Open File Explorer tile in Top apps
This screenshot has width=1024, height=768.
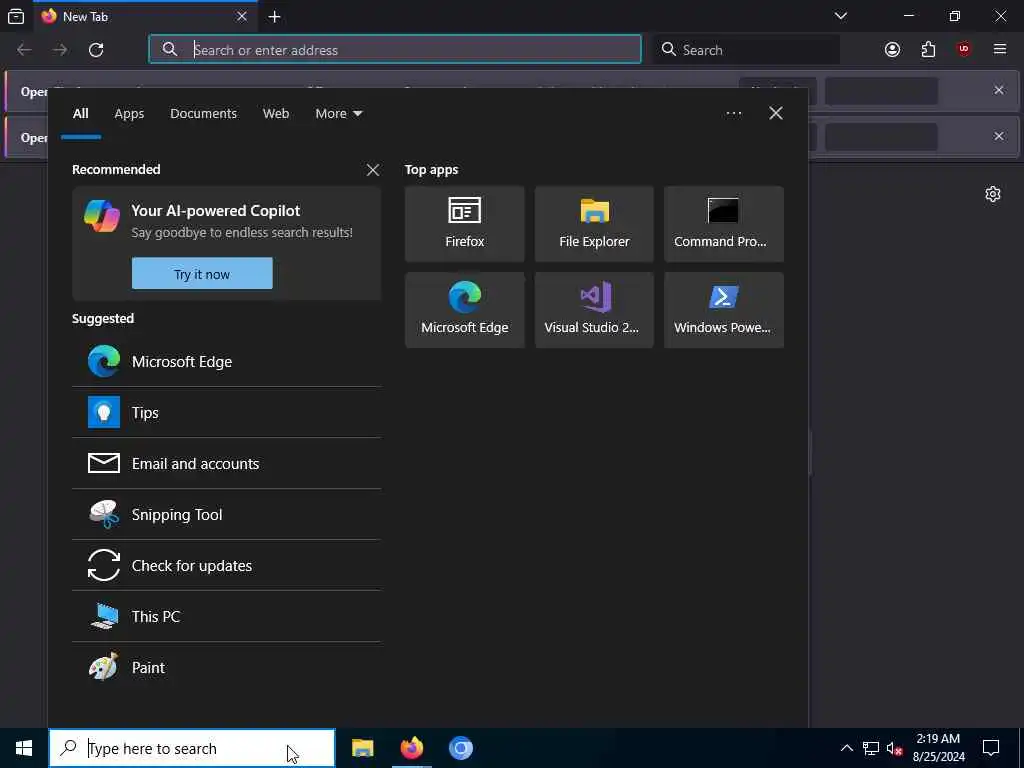click(594, 224)
